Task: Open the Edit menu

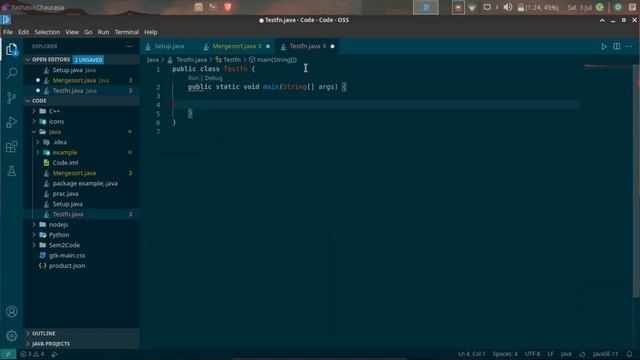Action: pos(23,32)
